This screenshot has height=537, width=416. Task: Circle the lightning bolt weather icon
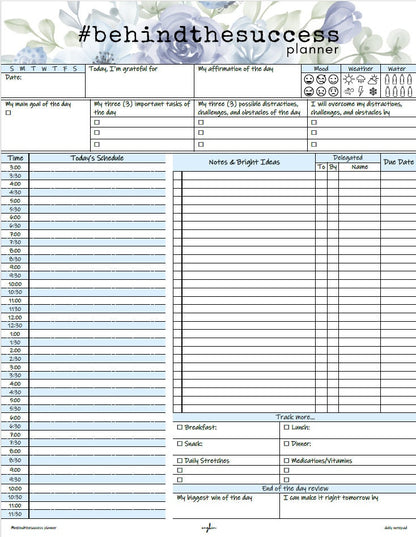[361, 91]
